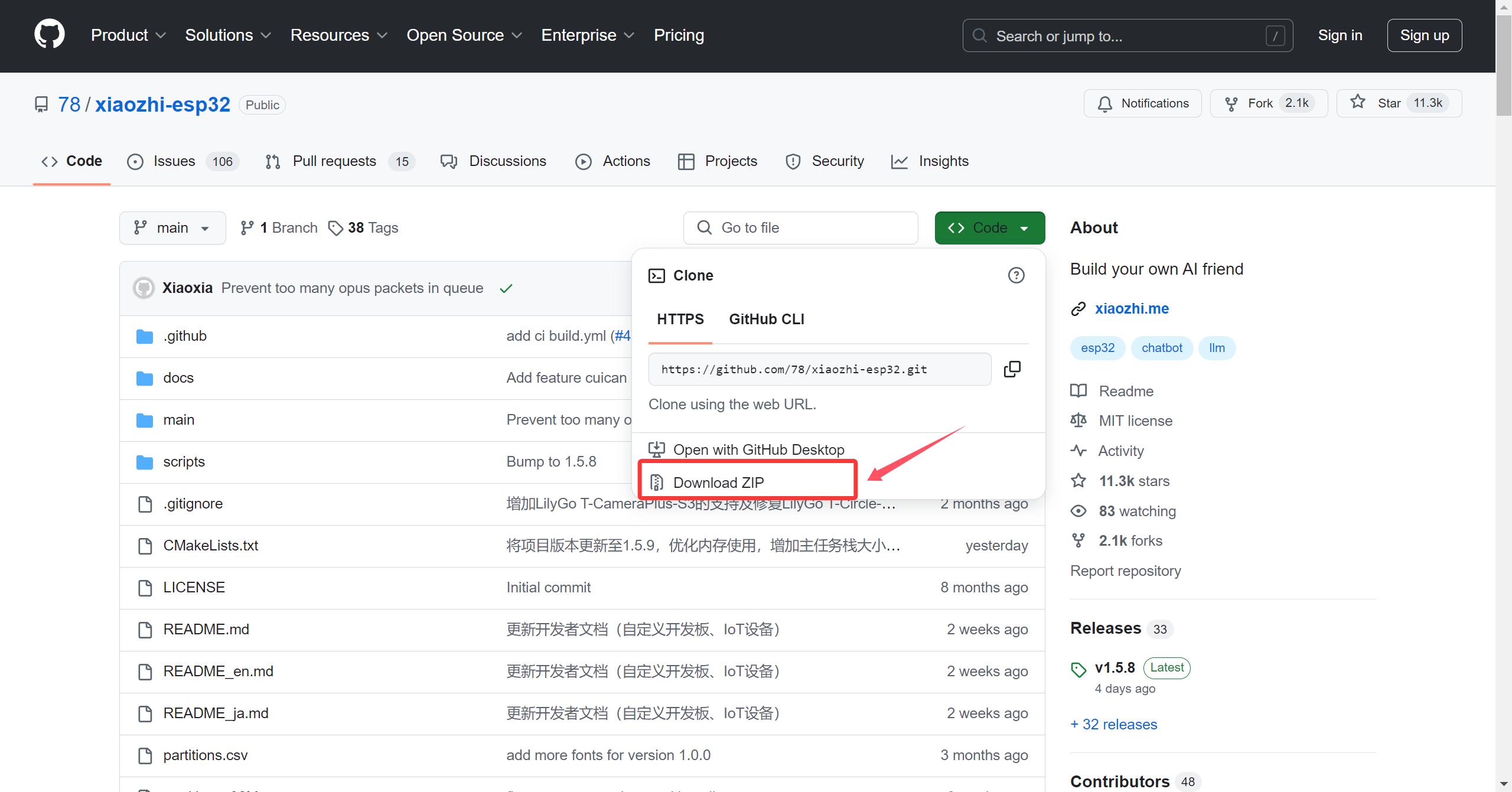Open the Report repository link
This screenshot has height=792, width=1512.
point(1126,571)
